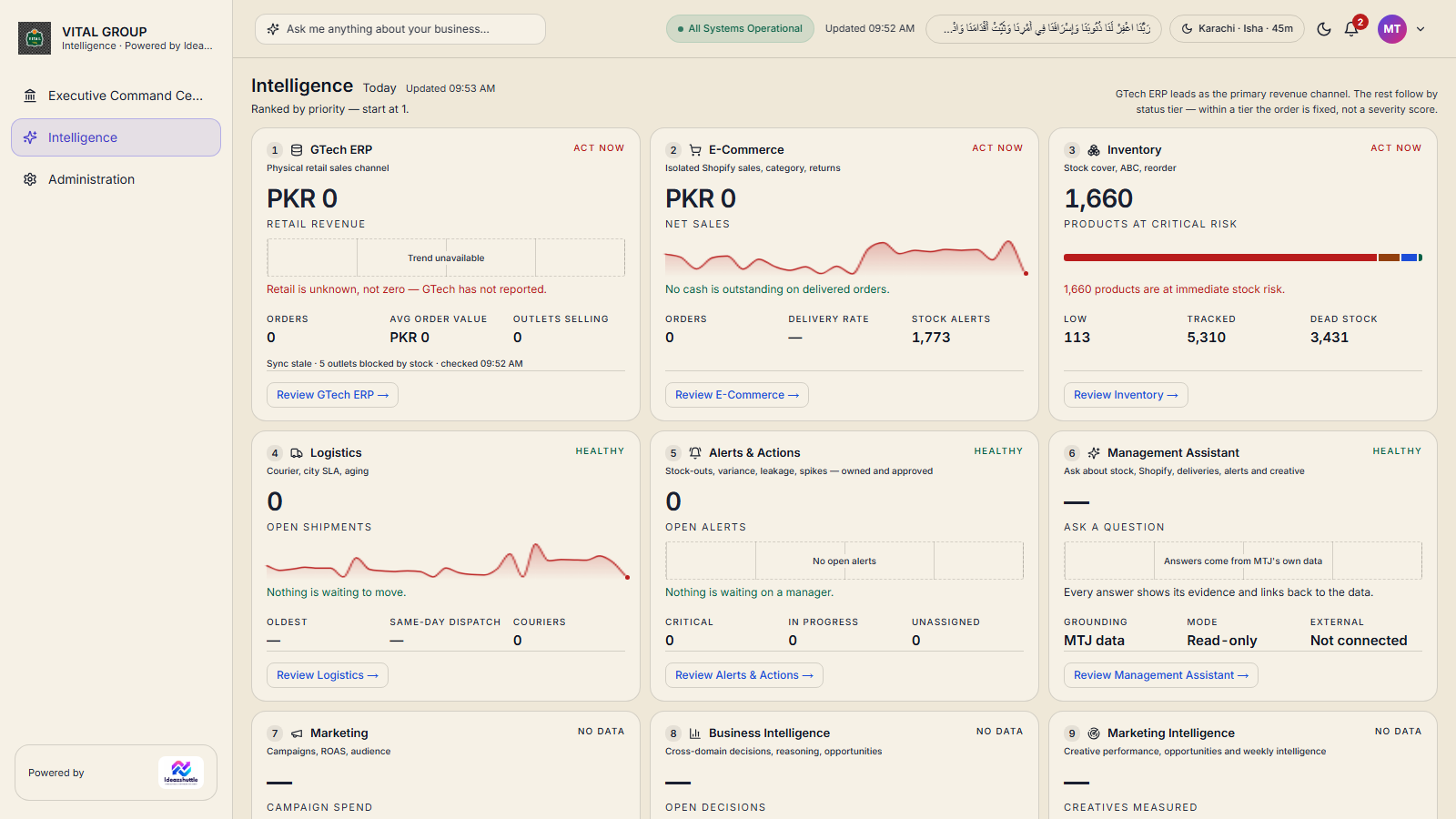Click Review Management Assistant button
The height and width of the screenshot is (819, 1456).
click(1161, 675)
